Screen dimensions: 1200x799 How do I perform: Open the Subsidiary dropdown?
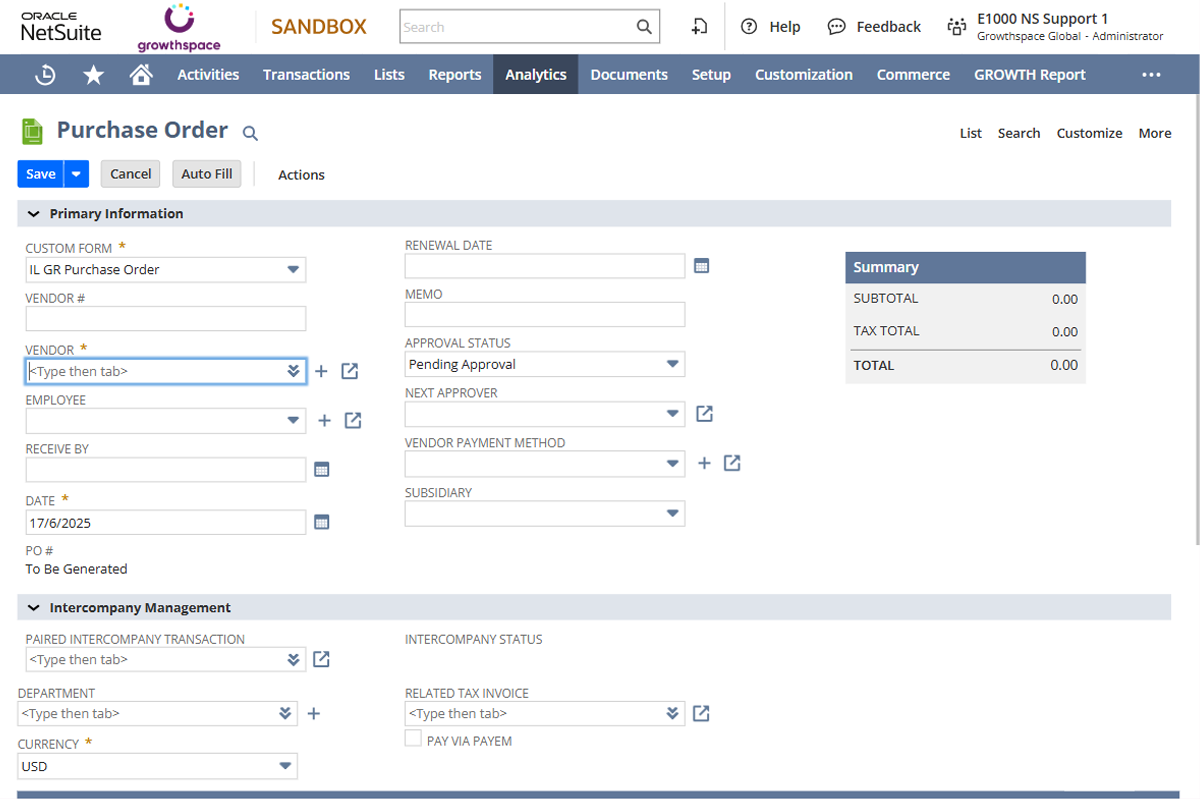[x=673, y=513]
